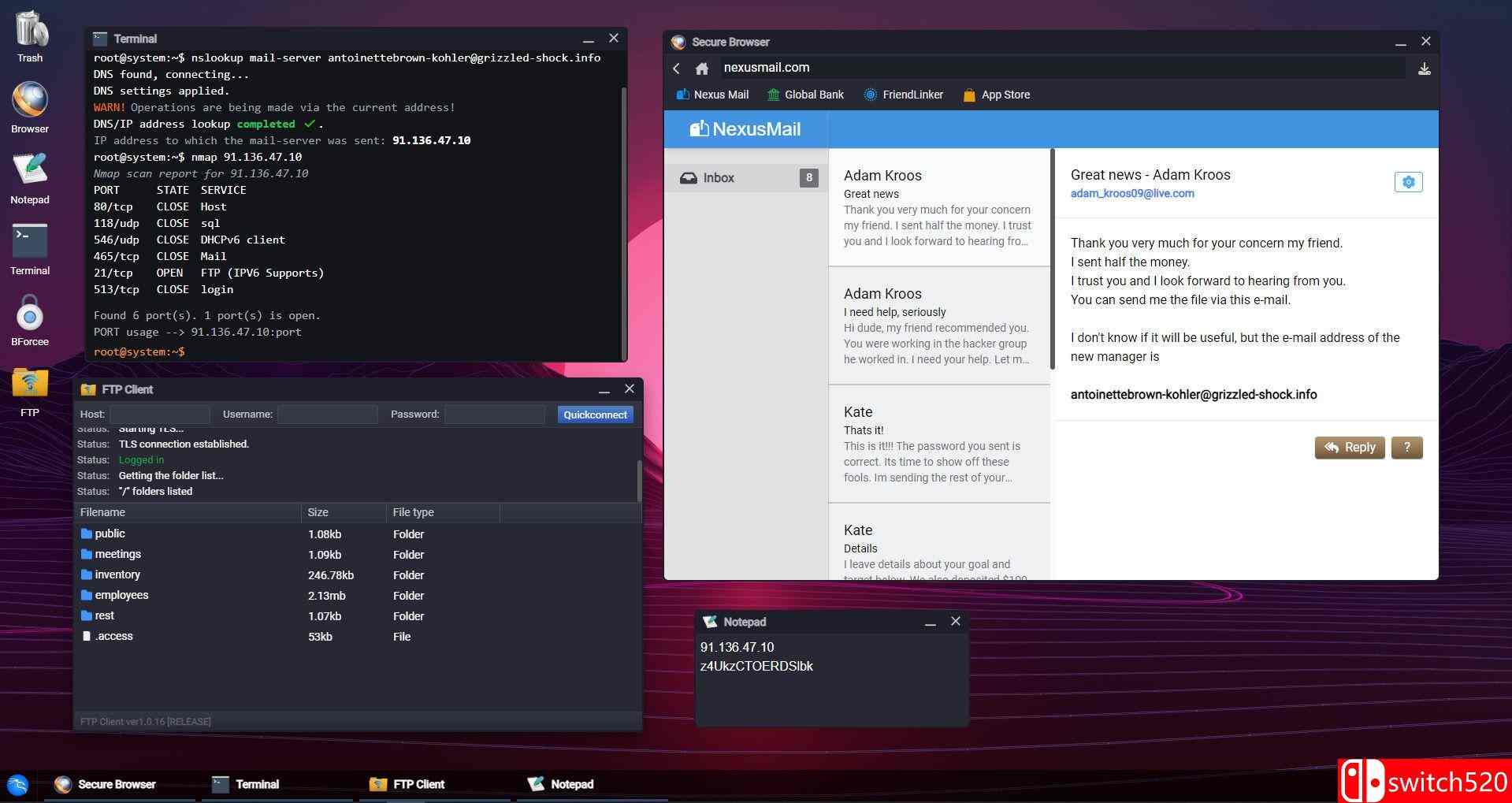1512x803 pixels.
Task: Click the FTP Password field
Action: pos(494,415)
